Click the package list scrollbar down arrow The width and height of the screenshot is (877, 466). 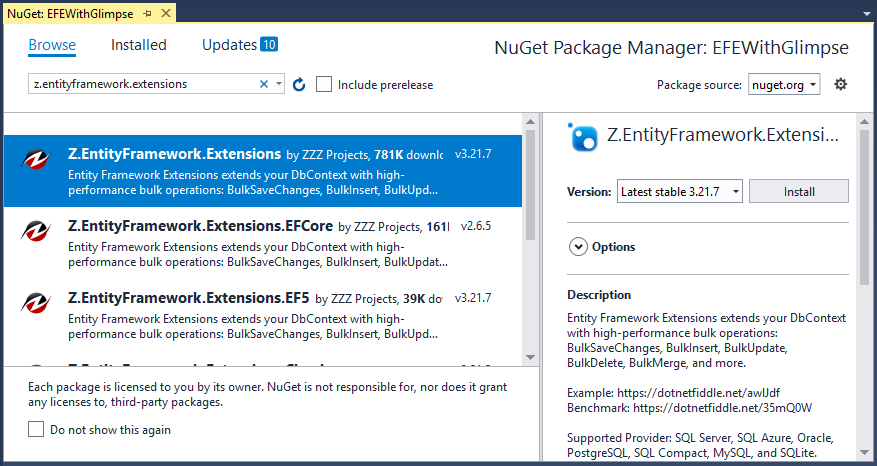click(530, 357)
